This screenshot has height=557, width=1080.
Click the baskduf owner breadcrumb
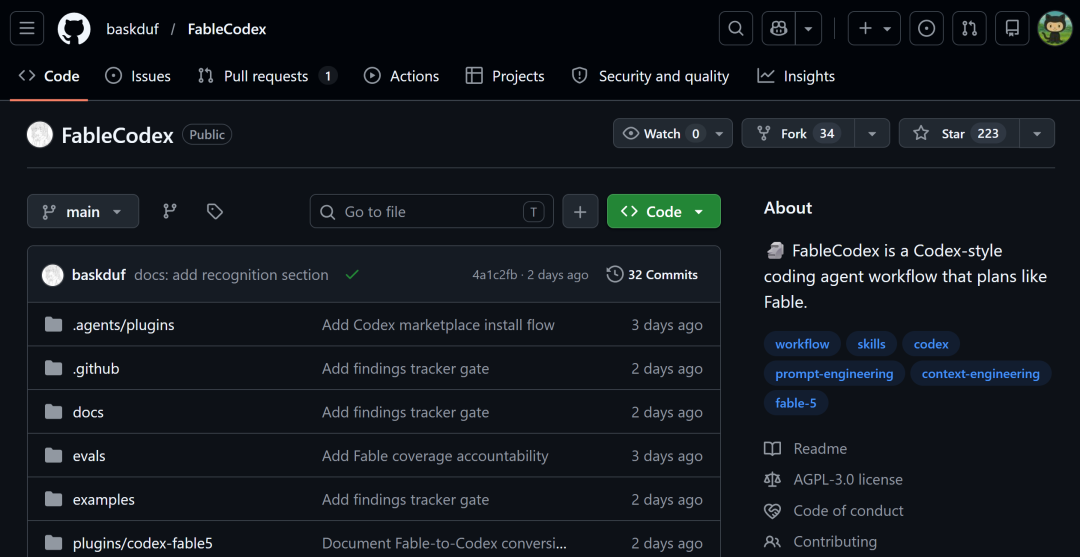click(132, 29)
